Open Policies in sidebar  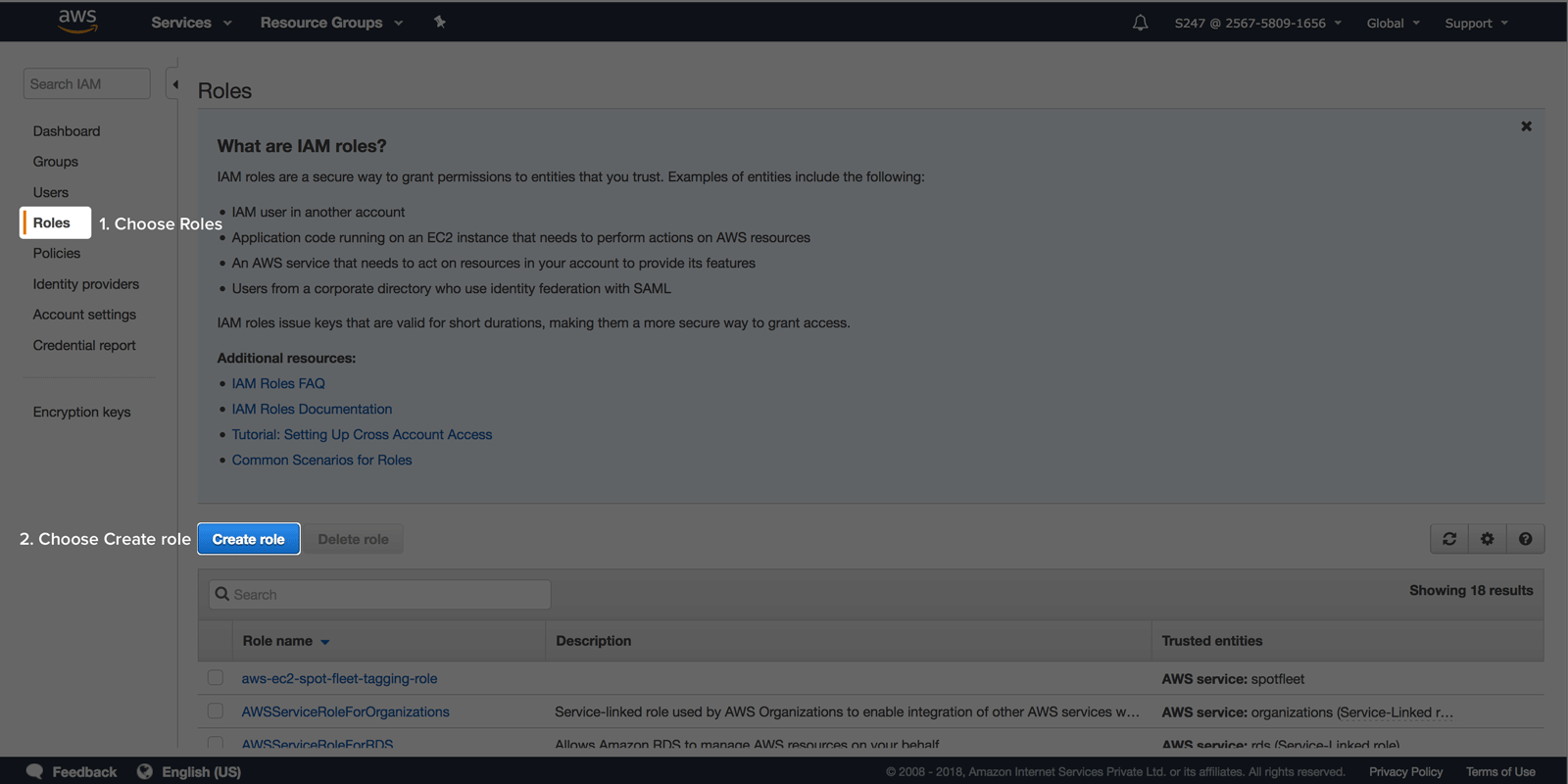click(x=57, y=253)
